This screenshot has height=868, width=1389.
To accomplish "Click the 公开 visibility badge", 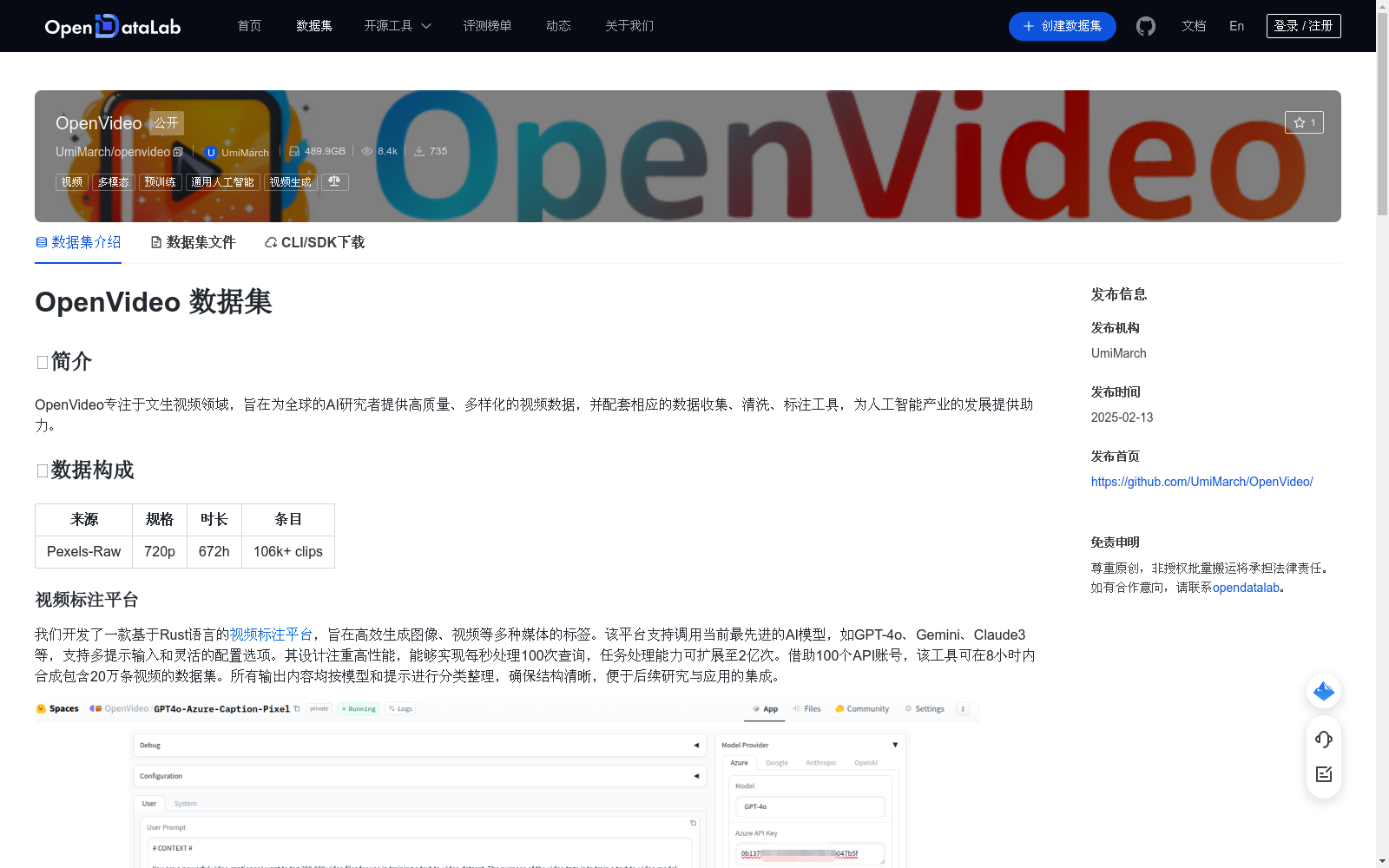I will tap(167, 123).
